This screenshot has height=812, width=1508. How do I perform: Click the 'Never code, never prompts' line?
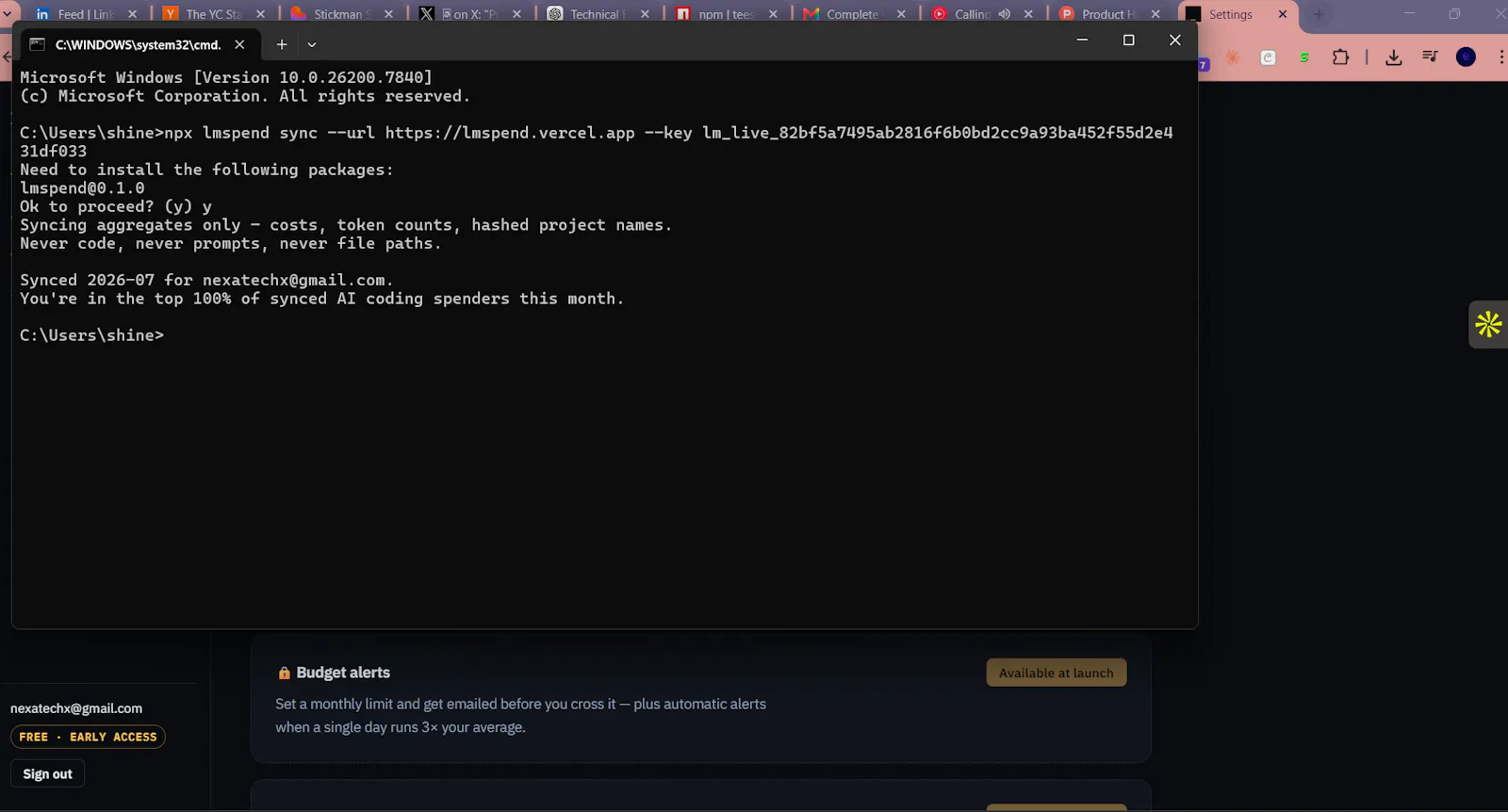pos(230,243)
